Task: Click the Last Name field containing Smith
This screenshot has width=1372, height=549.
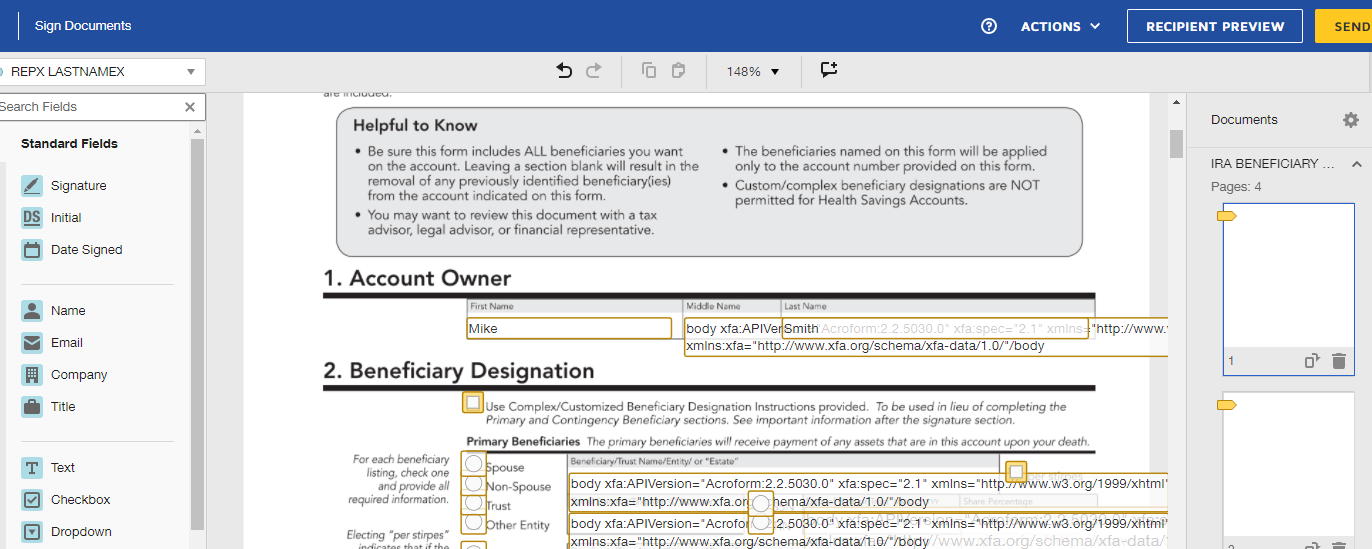Action: (935, 328)
